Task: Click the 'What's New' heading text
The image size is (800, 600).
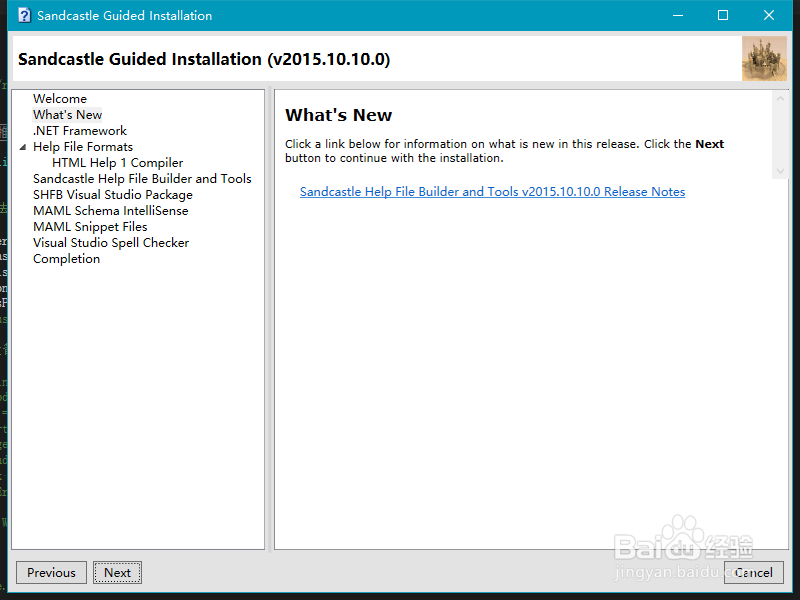Action: click(338, 115)
